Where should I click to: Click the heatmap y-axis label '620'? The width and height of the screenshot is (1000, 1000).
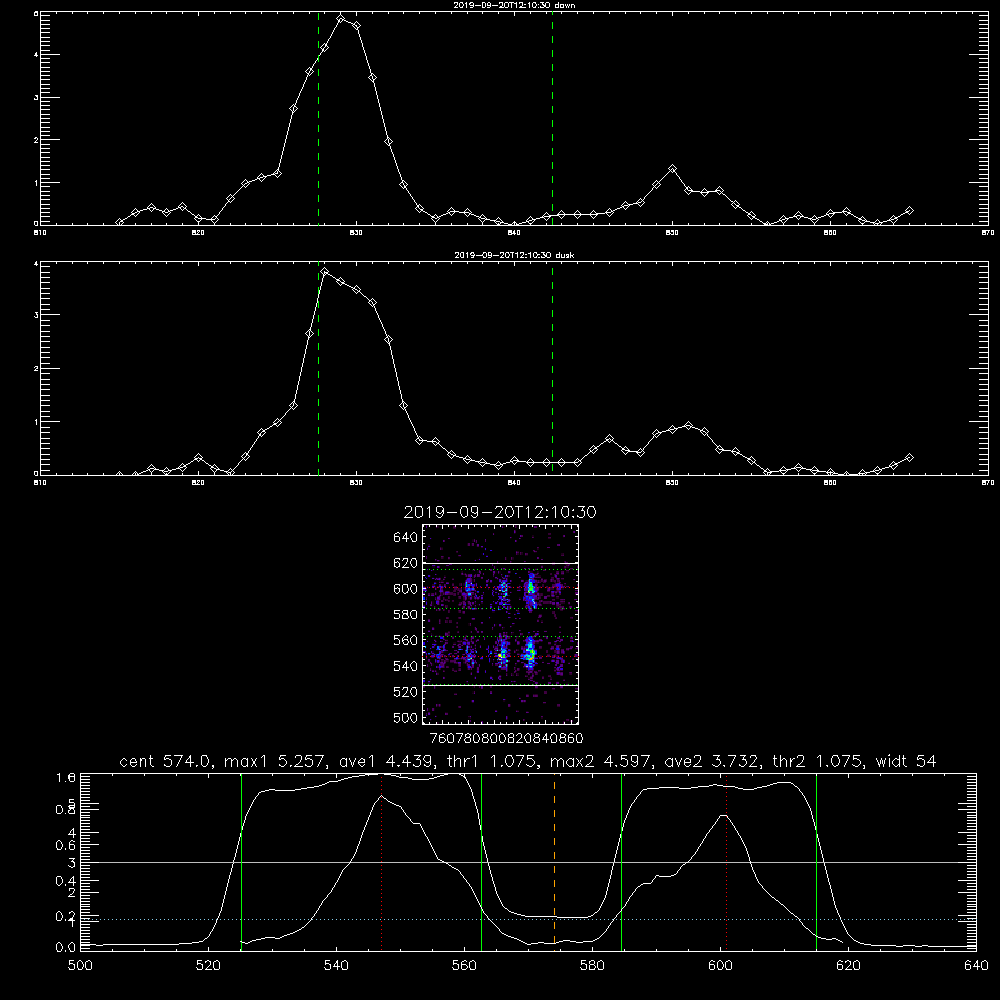(x=406, y=563)
